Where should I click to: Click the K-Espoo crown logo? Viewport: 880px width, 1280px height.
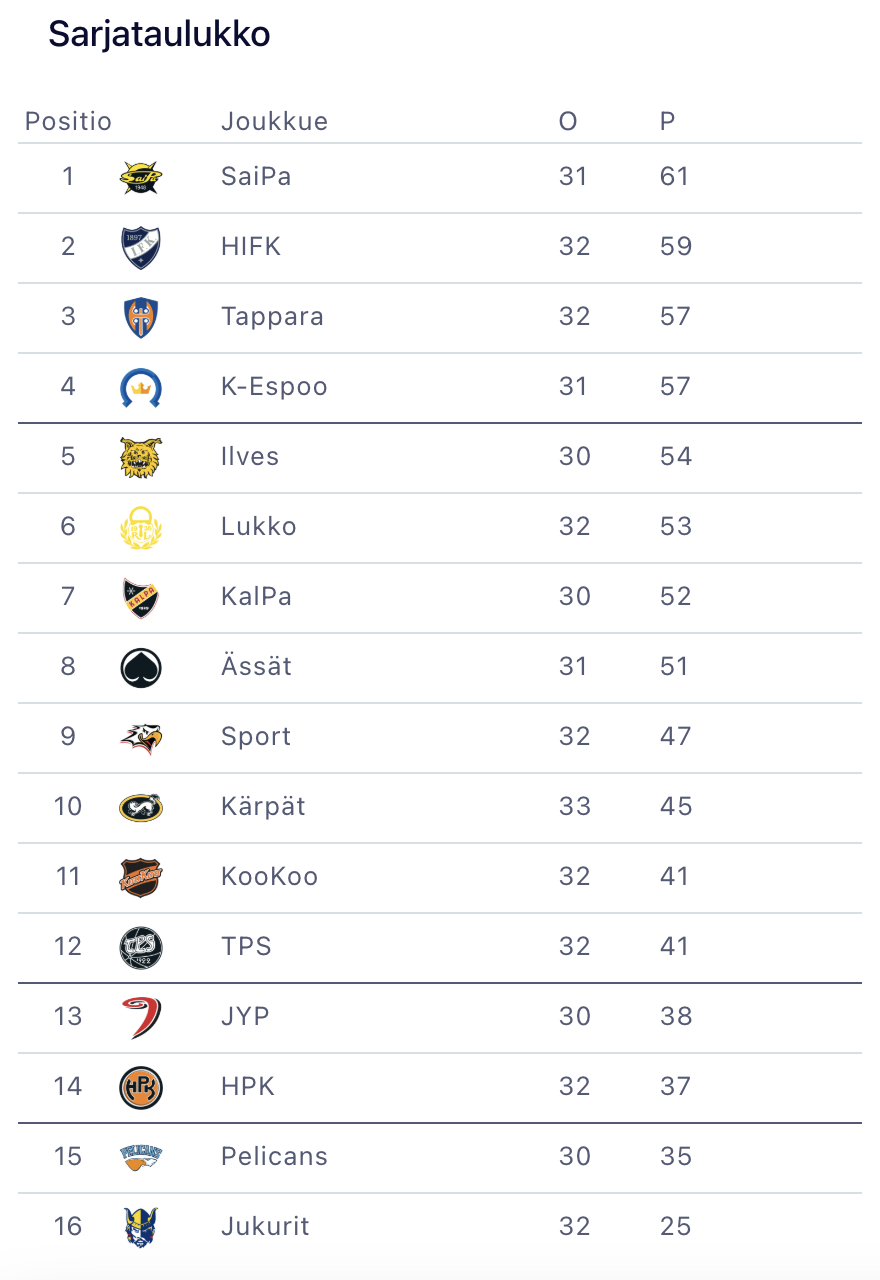point(140,388)
